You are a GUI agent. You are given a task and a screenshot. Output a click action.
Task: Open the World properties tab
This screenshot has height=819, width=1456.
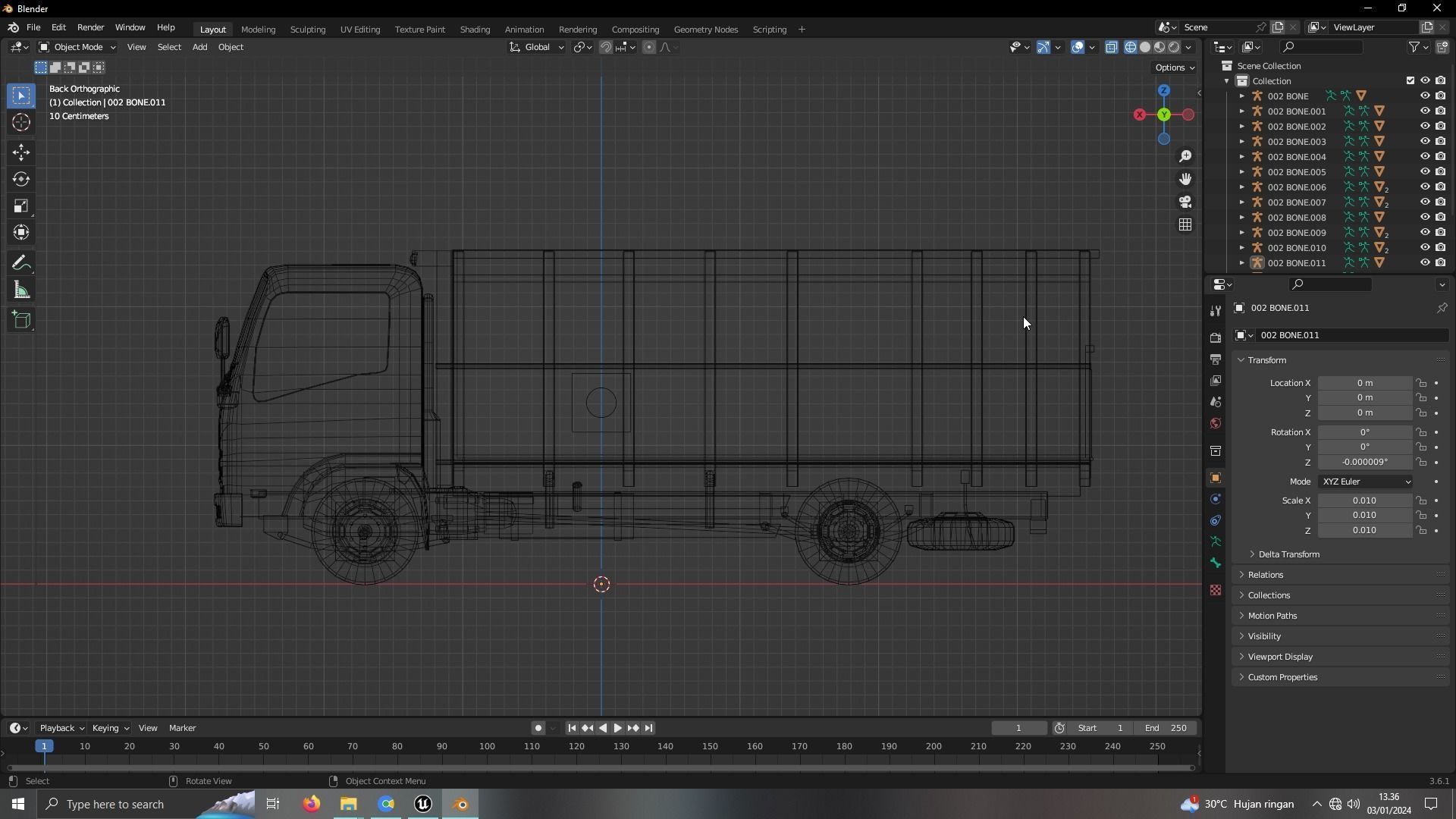[x=1216, y=423]
